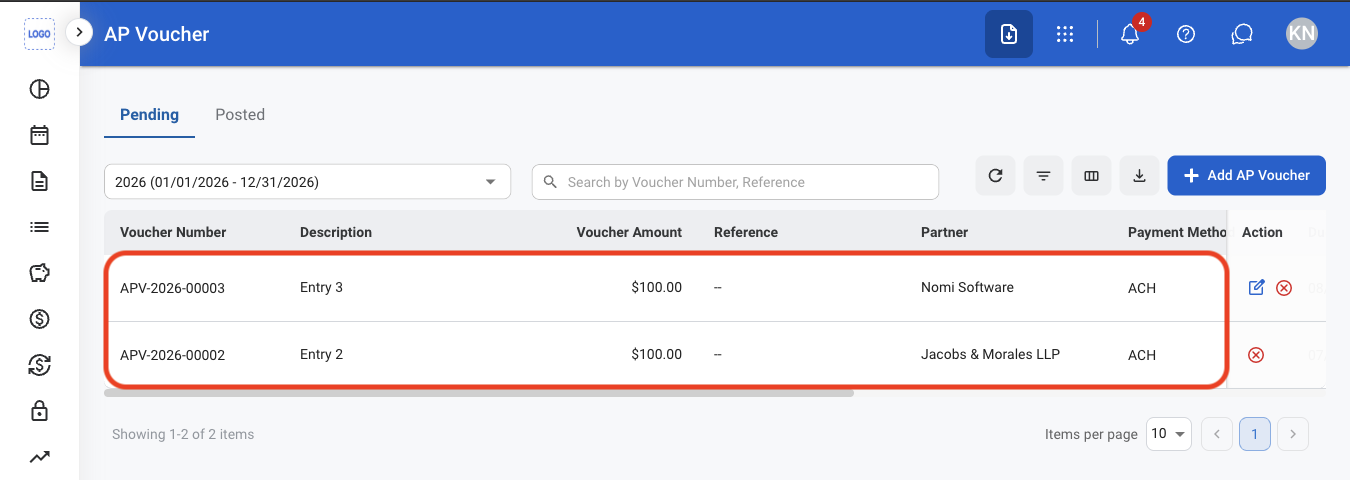
Task: Click the refresh table icon
Action: point(995,176)
